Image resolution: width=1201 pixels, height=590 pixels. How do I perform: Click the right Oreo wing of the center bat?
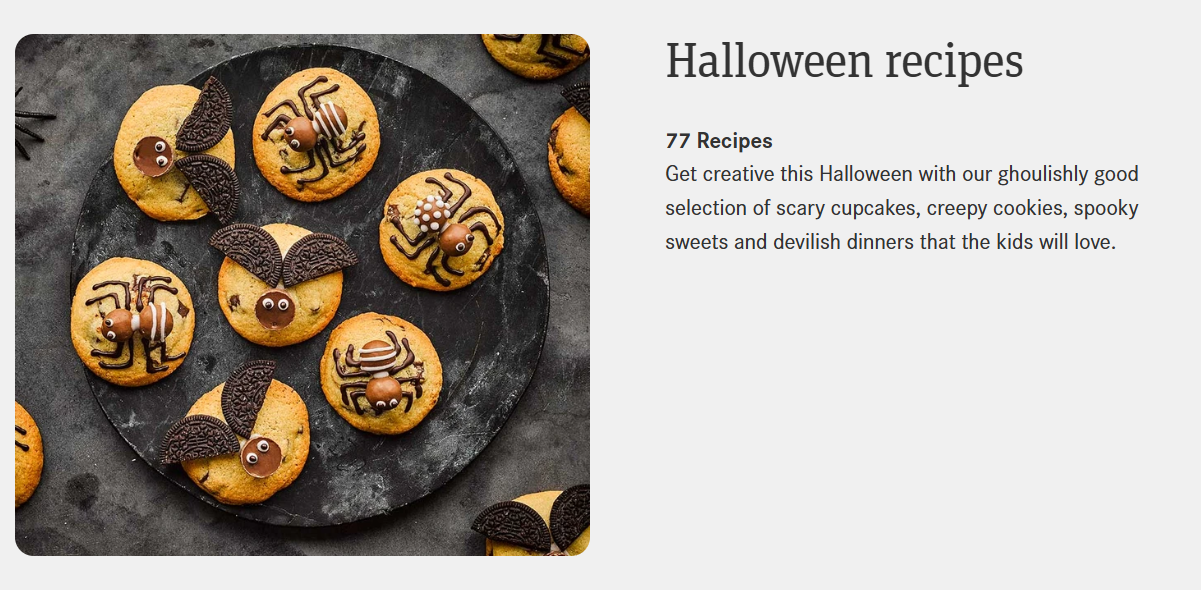(x=318, y=257)
